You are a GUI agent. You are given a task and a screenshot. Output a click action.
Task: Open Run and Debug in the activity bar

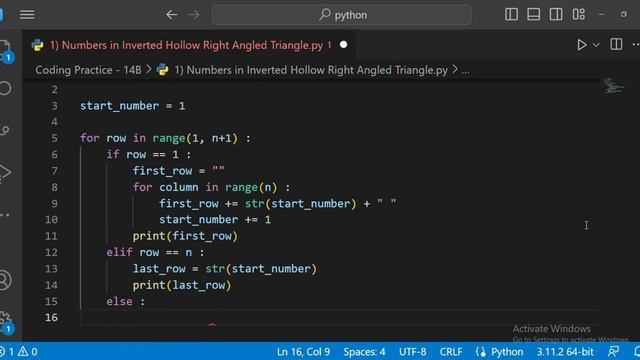tap(5, 172)
